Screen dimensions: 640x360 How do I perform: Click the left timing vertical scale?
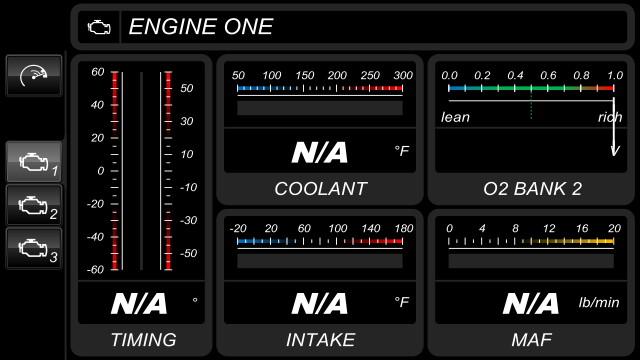click(x=115, y=171)
